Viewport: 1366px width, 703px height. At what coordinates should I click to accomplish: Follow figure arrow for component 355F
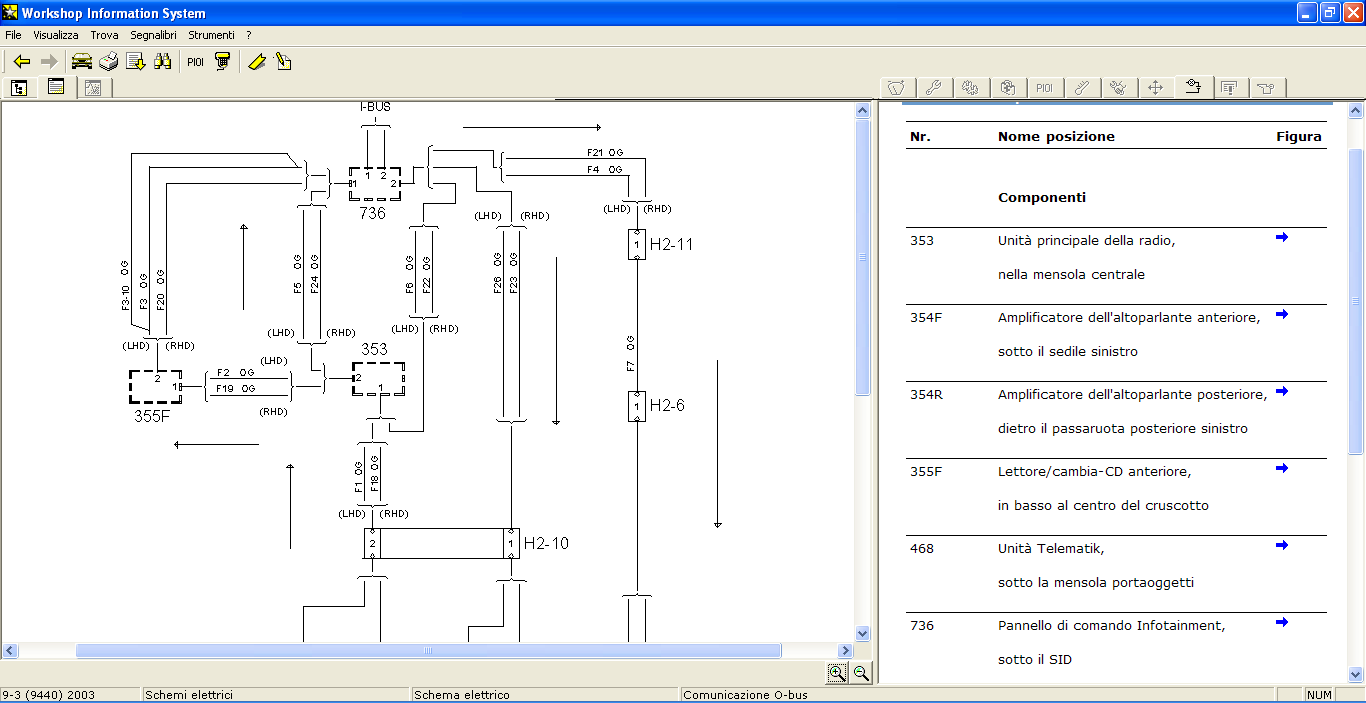click(1282, 468)
